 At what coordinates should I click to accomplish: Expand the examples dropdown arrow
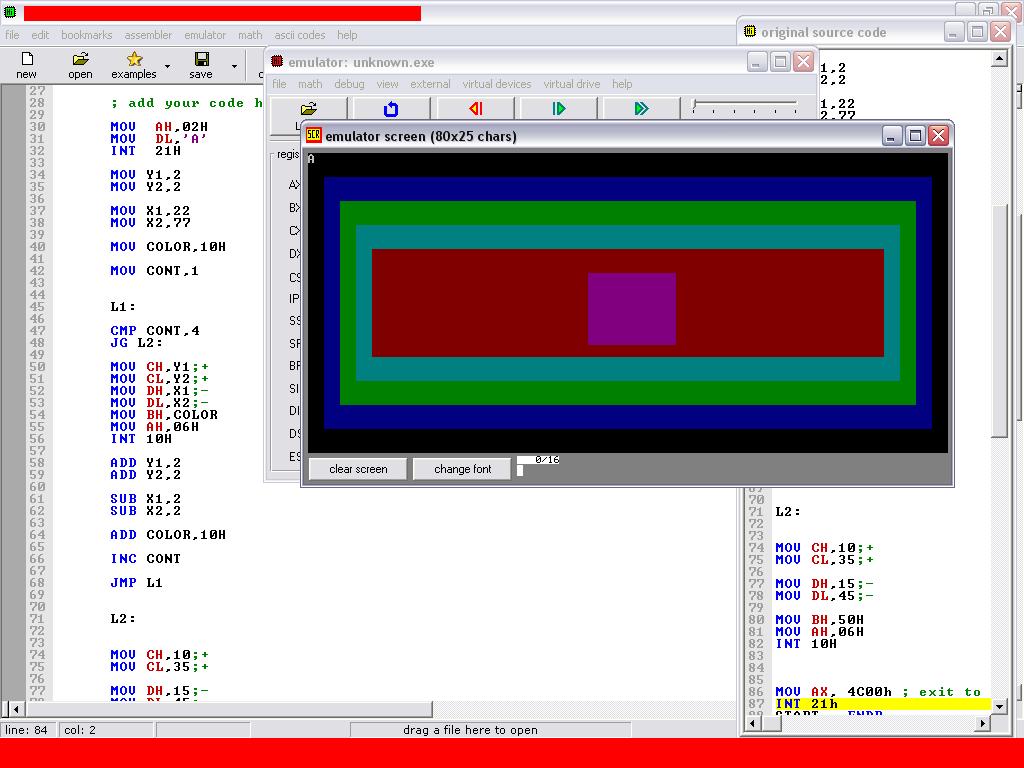point(167,67)
